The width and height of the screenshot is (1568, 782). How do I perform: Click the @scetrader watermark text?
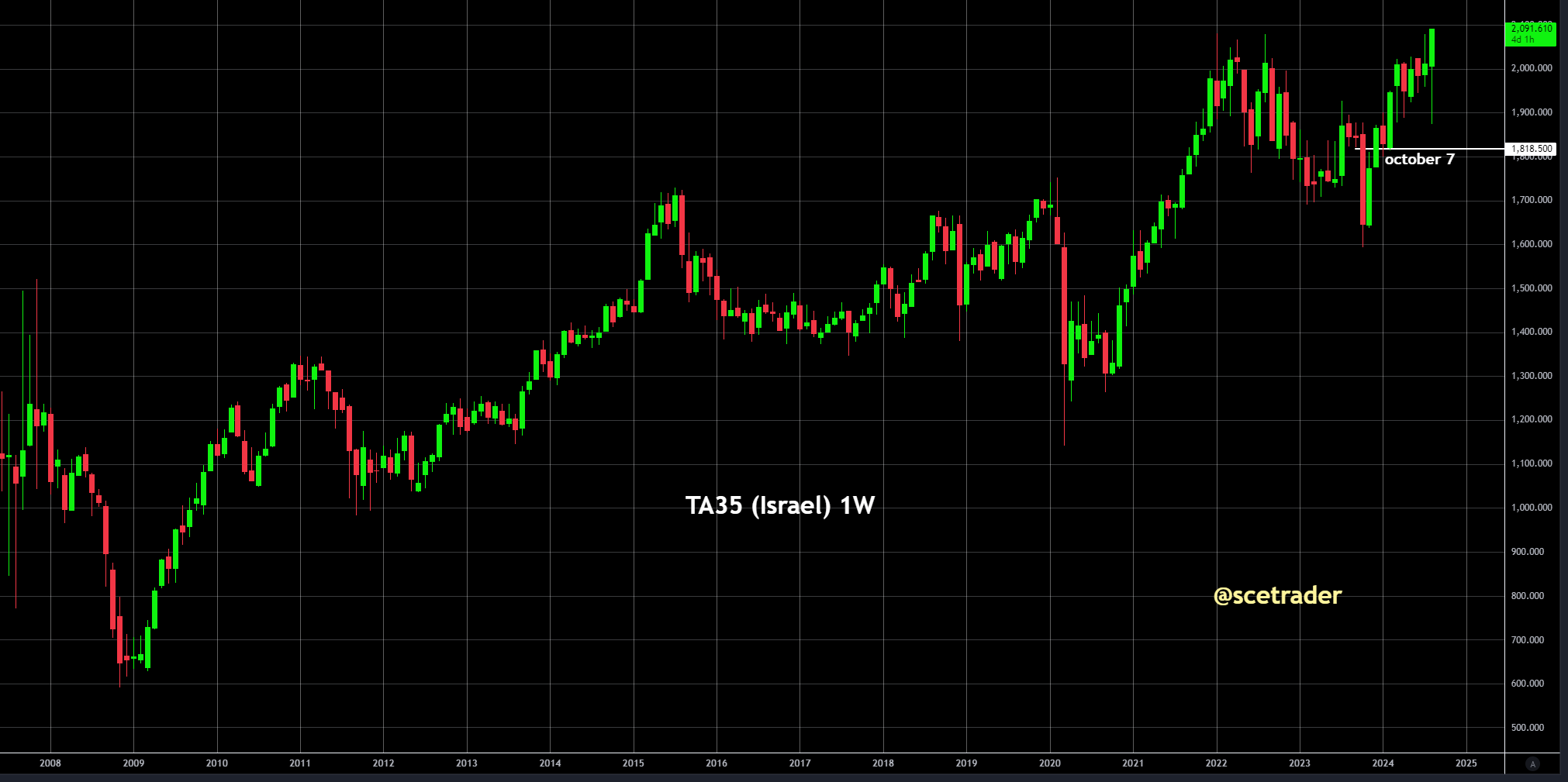[1276, 596]
